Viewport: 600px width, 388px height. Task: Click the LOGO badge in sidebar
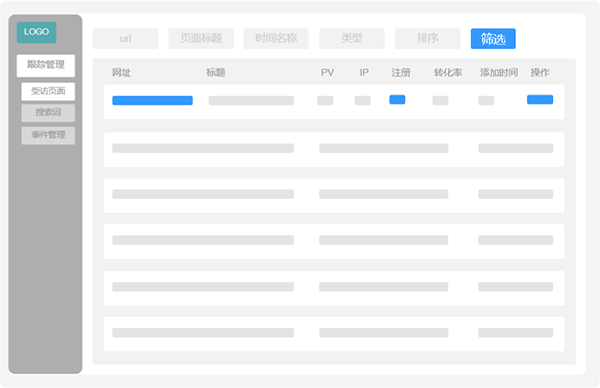[x=36, y=33]
